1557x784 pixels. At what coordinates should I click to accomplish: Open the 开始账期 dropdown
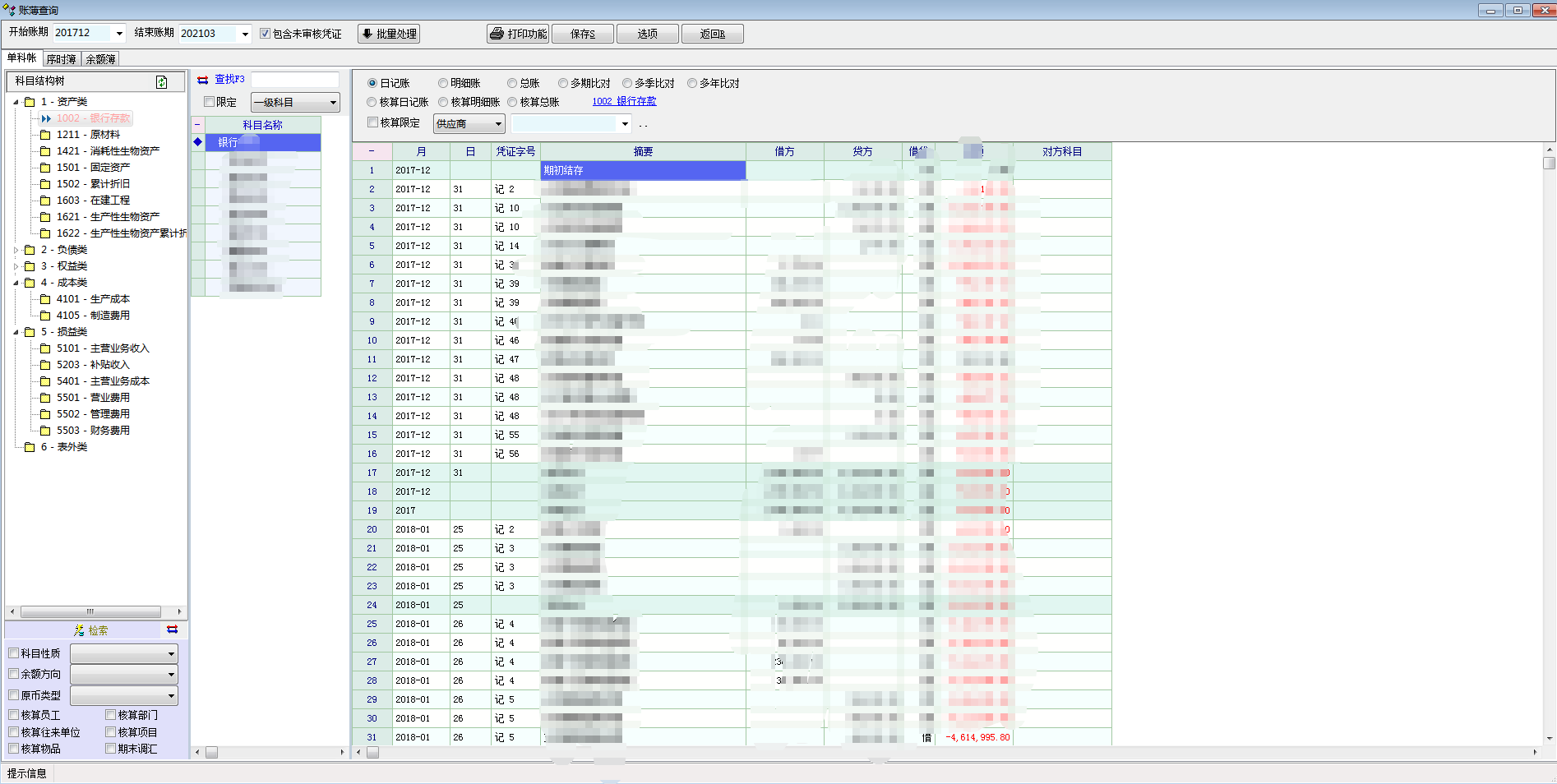click(x=119, y=34)
